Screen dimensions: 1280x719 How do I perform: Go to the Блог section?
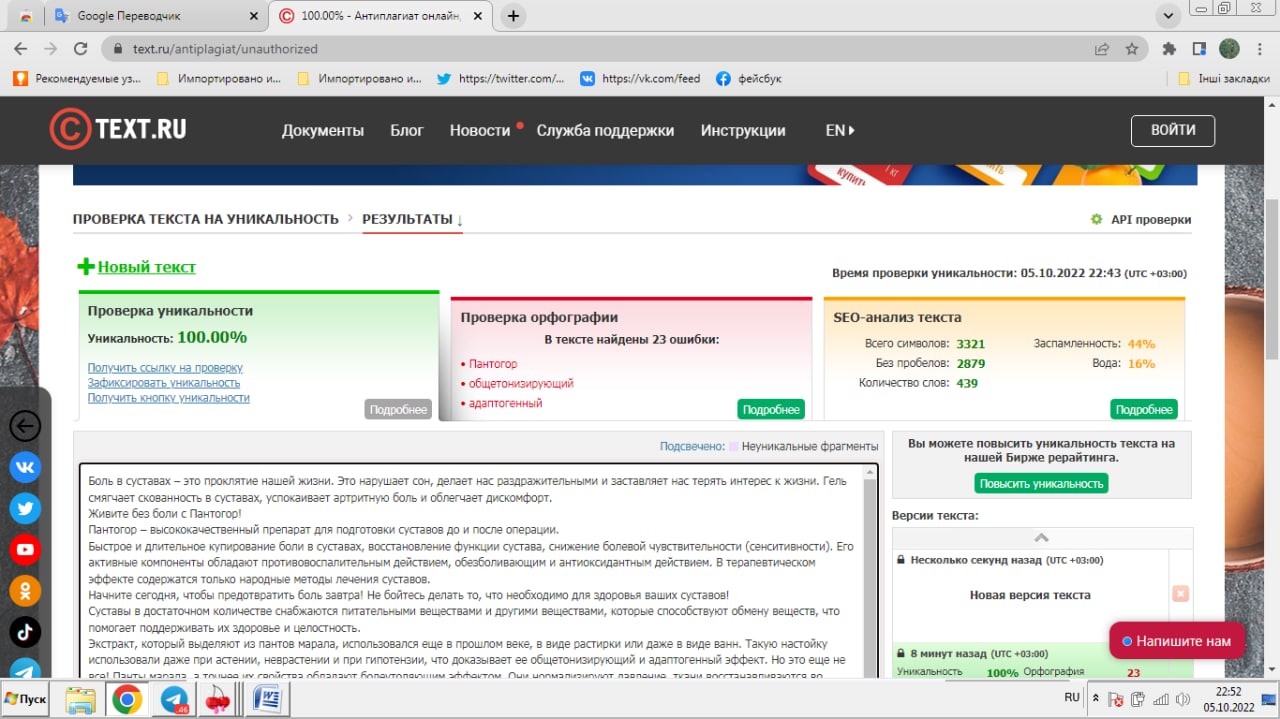coord(407,130)
